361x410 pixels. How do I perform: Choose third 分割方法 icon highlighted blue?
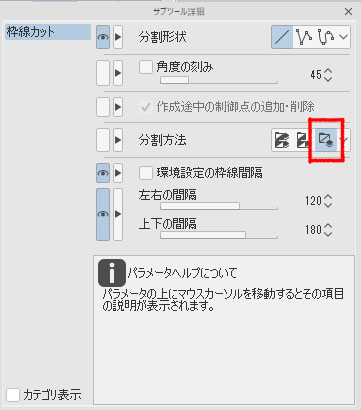(326, 140)
